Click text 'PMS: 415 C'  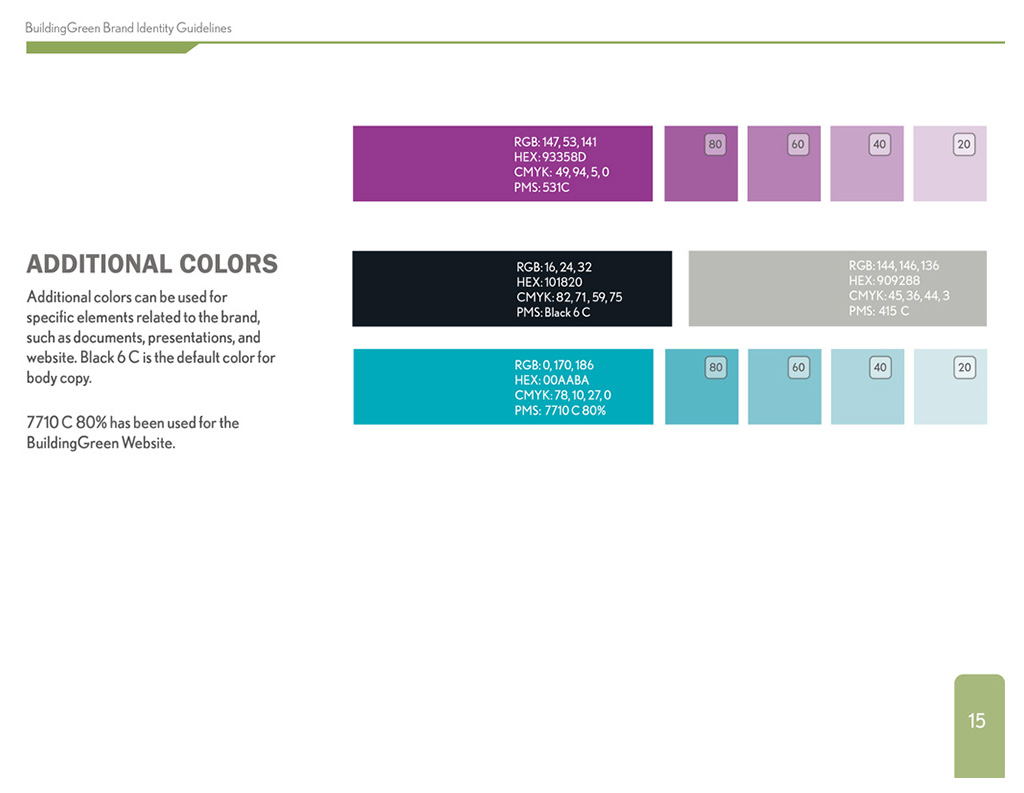pyautogui.click(x=879, y=311)
